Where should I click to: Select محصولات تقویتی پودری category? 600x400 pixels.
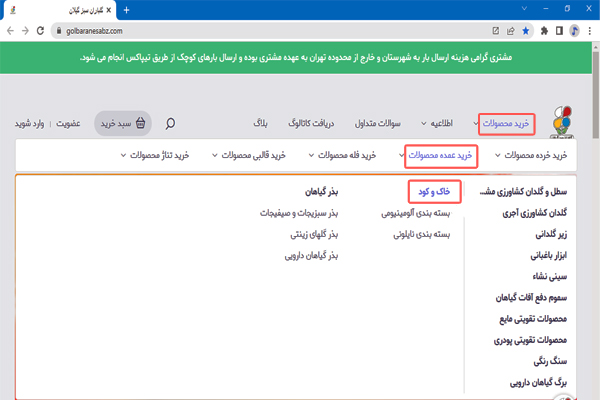pos(530,340)
